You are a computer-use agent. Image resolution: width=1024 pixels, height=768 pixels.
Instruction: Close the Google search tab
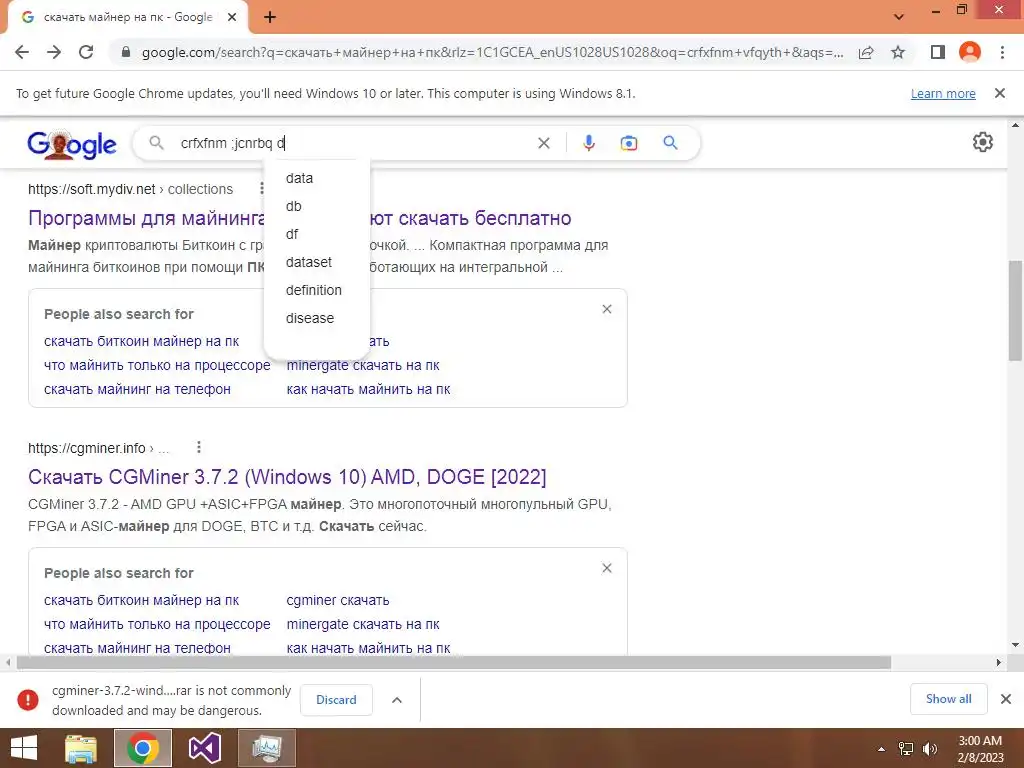pyautogui.click(x=232, y=17)
